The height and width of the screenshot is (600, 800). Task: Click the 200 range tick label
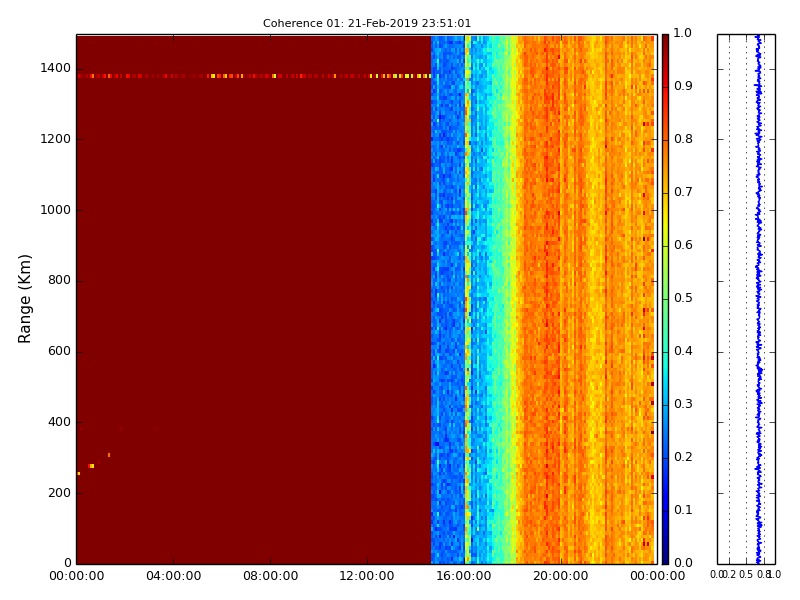point(59,493)
